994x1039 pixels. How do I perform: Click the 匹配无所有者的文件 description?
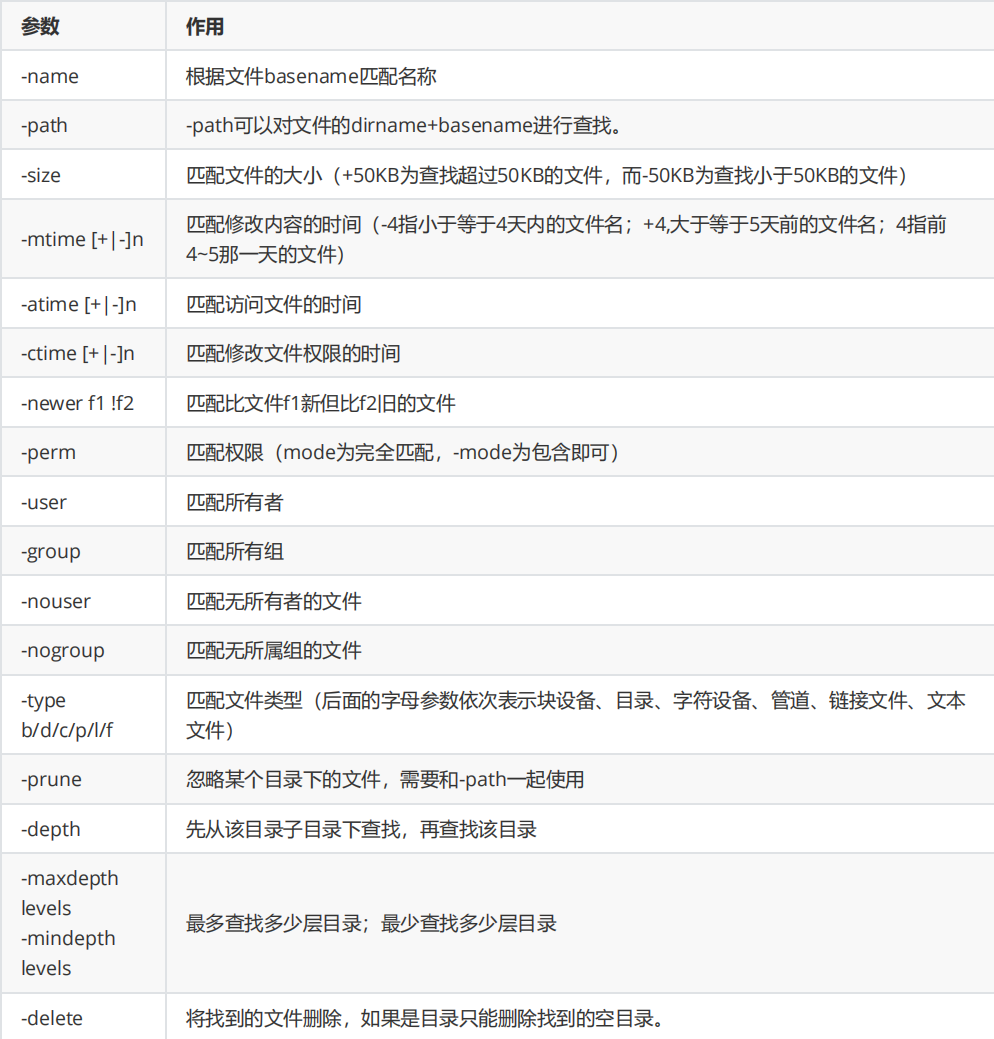[274, 601]
